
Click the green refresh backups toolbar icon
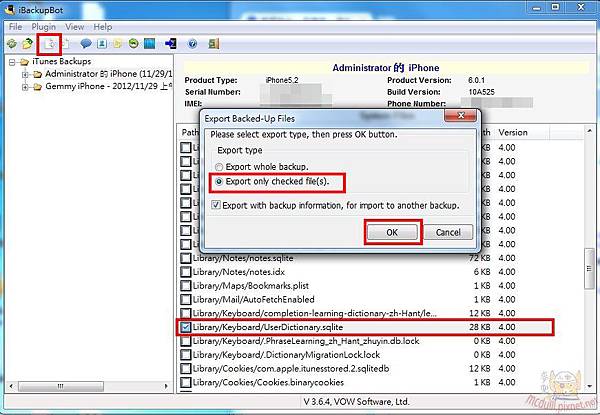pos(12,44)
